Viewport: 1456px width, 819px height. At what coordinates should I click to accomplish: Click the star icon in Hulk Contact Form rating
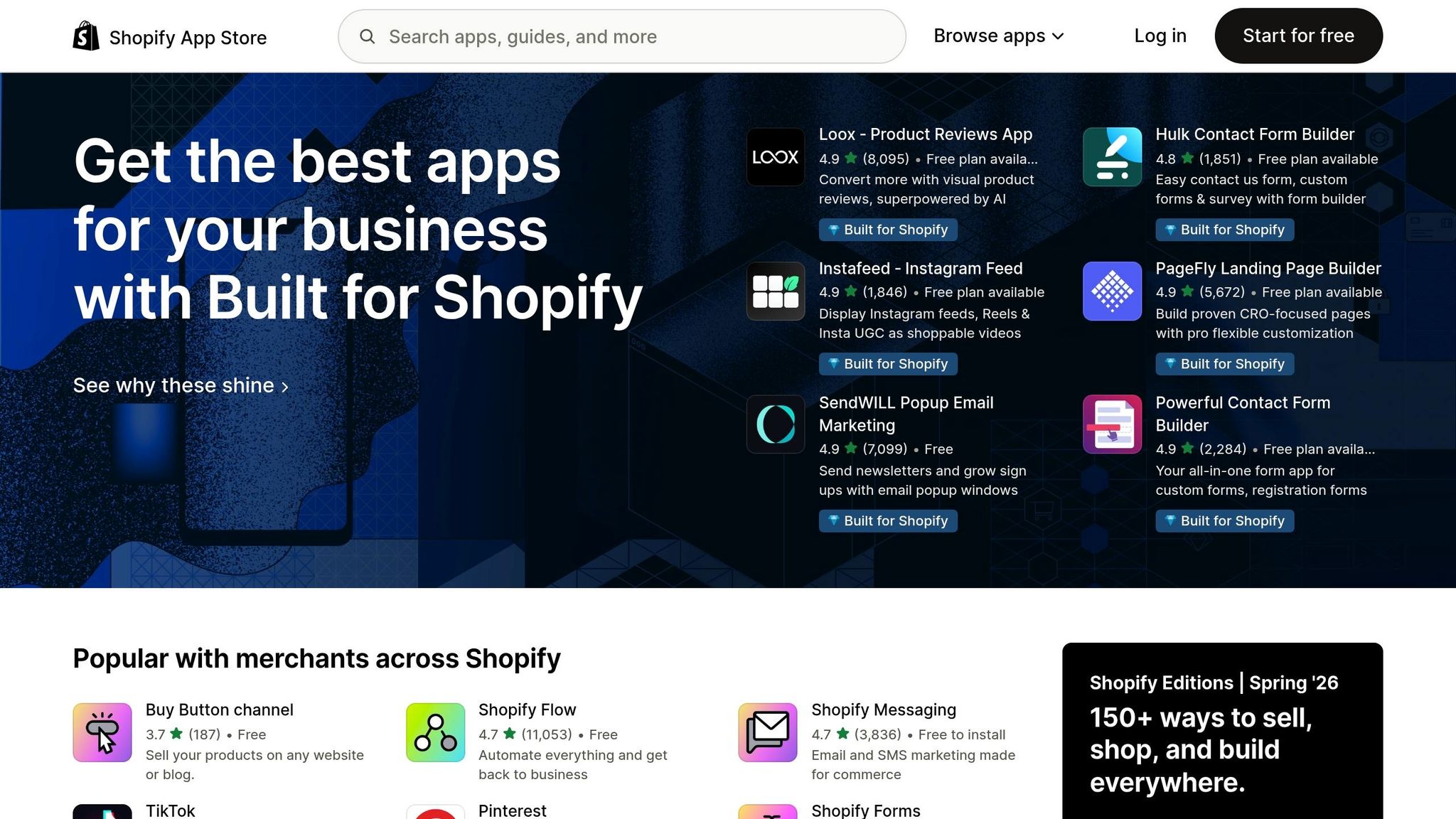(1187, 159)
